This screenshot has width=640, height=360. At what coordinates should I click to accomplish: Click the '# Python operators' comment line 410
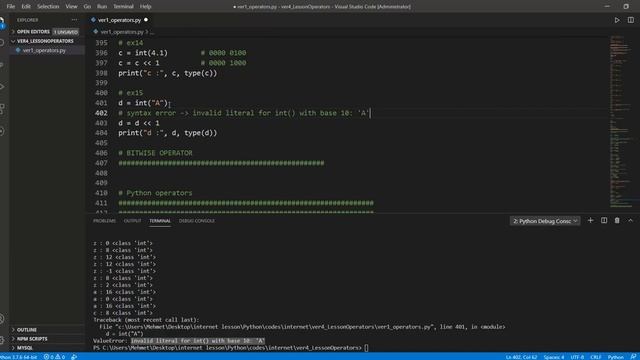(x=155, y=193)
